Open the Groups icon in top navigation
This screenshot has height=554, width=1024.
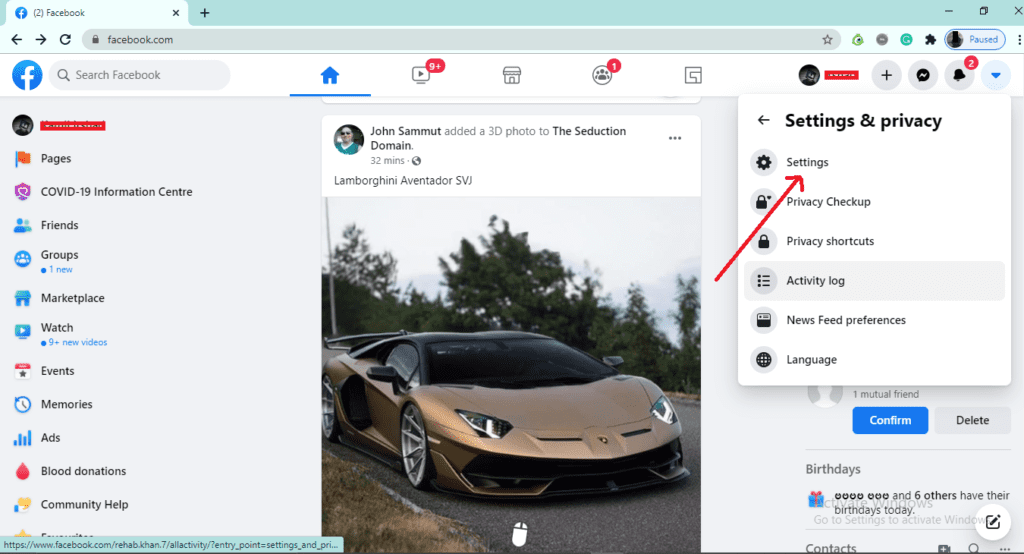(602, 75)
